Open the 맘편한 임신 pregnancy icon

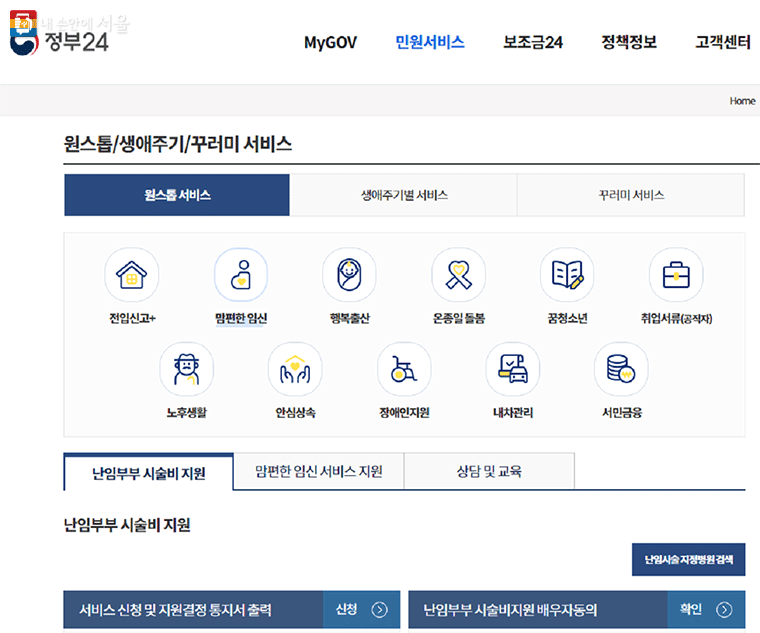pyautogui.click(x=241, y=275)
